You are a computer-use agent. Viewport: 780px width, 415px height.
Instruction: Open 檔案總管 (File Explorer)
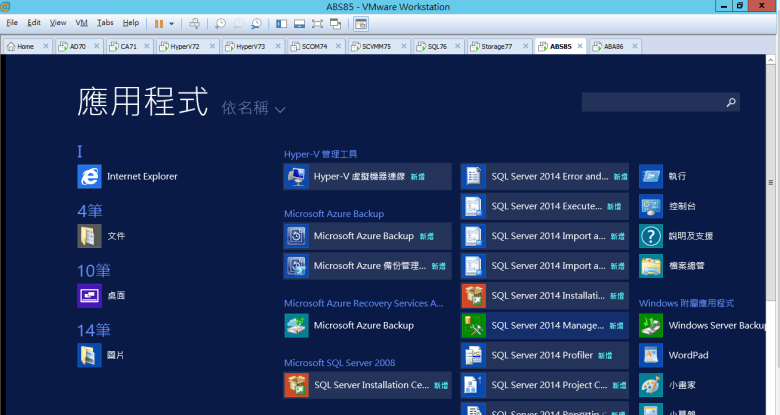pos(686,266)
